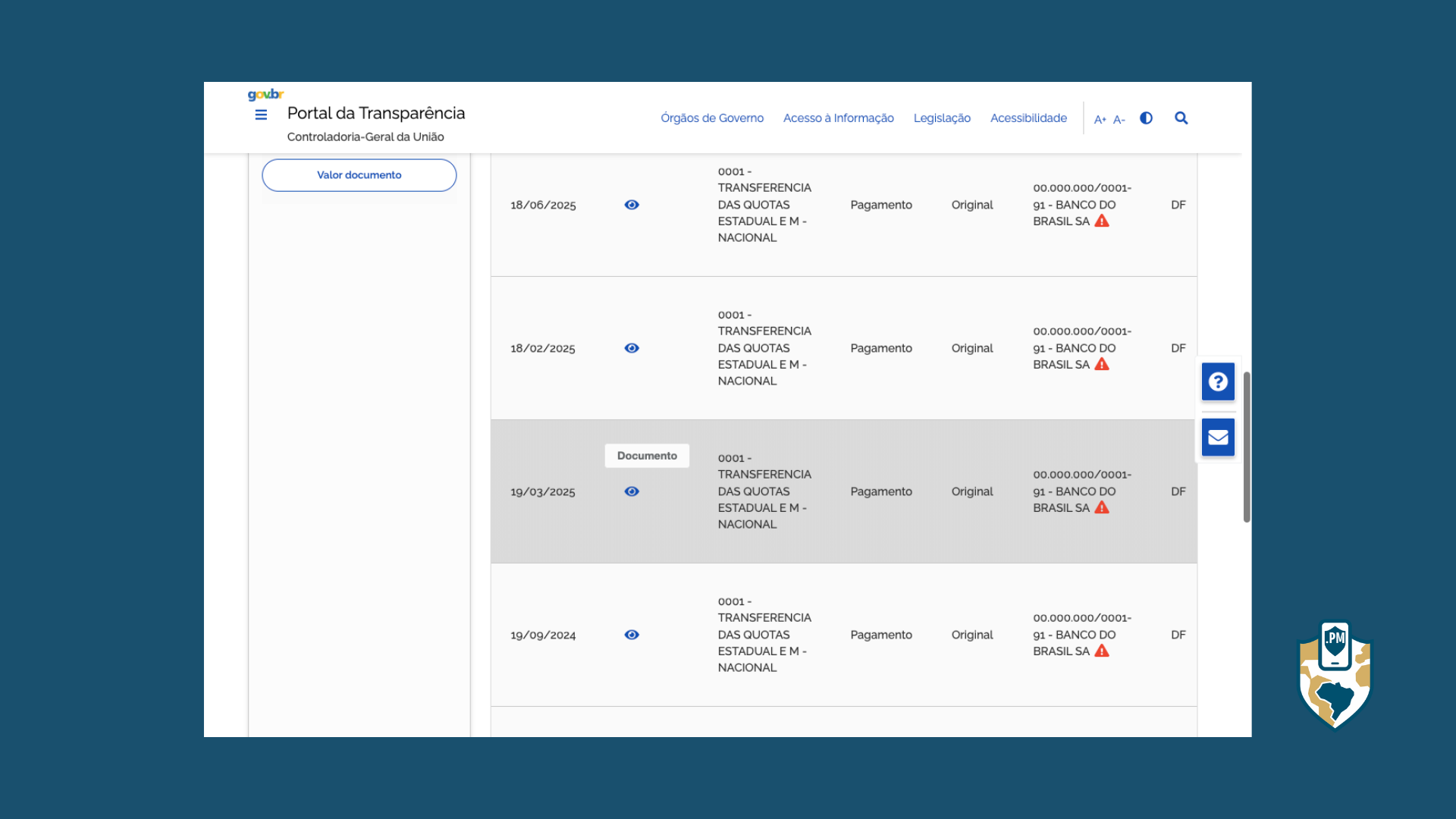Open Órgãos de Governo menu

(711, 118)
